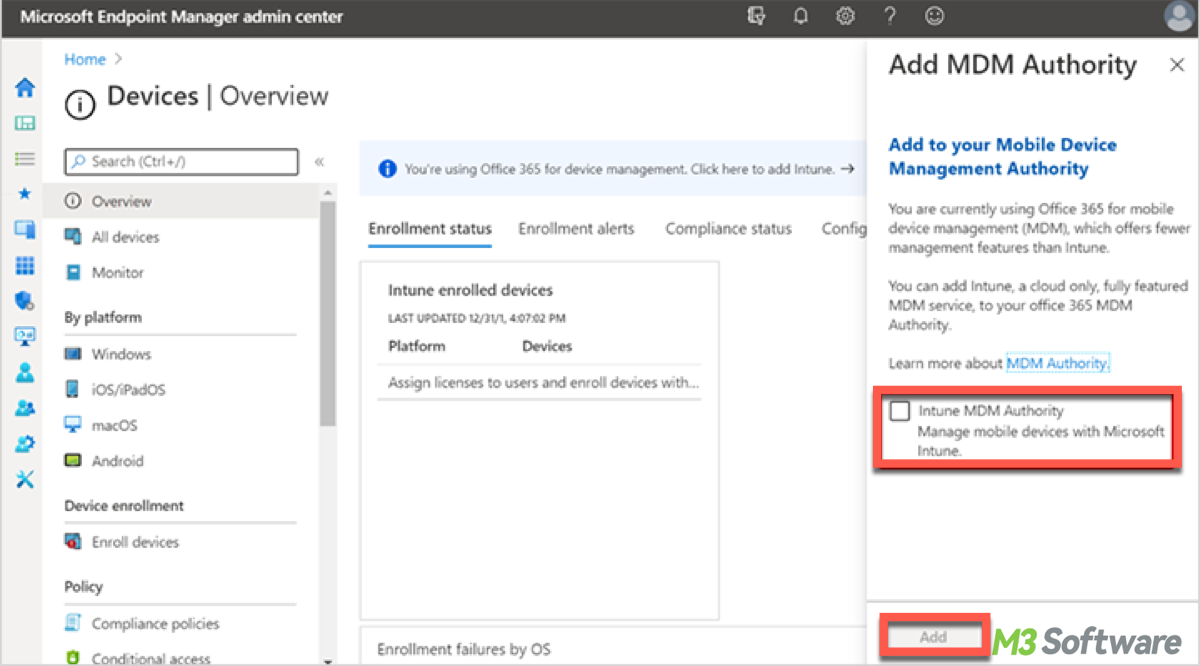
Task: Open the user account avatar
Action: point(1180,16)
